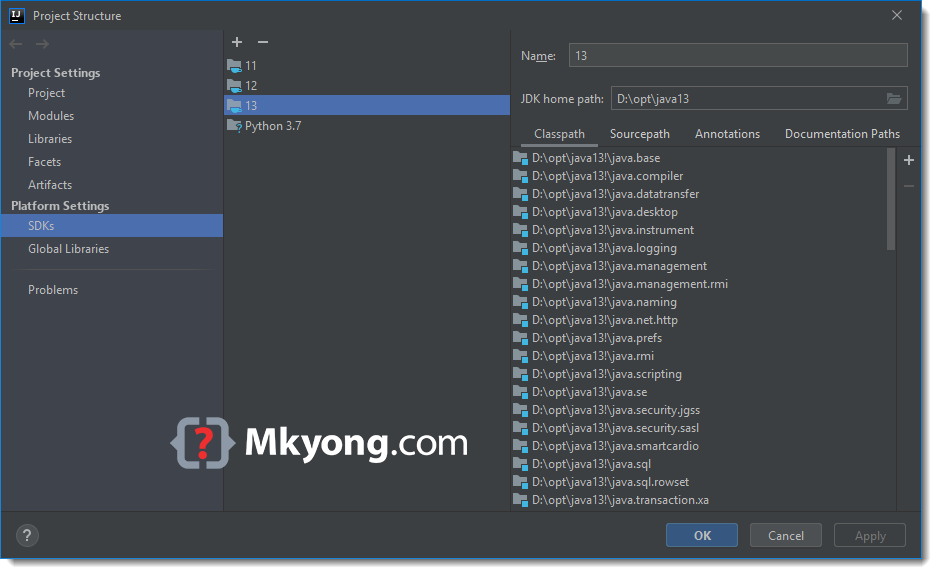Click the folder icon of java.compiler entry

(520, 176)
